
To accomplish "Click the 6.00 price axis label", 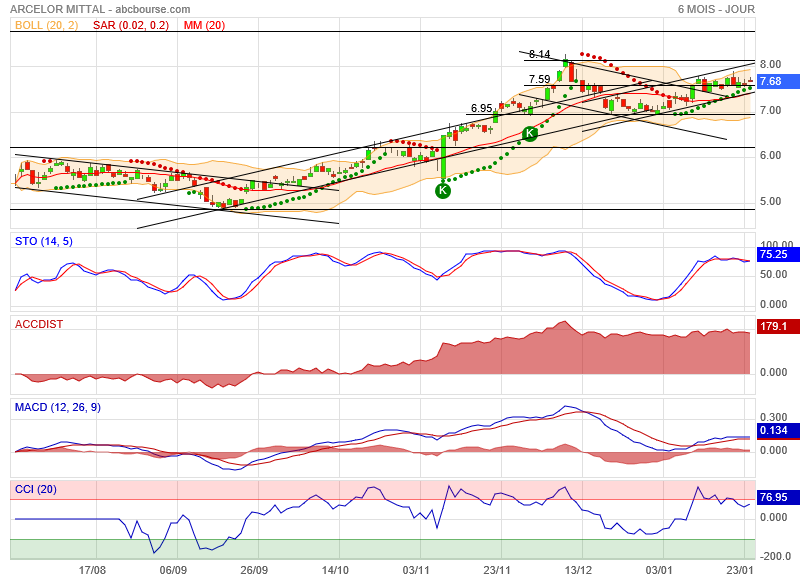I will point(770,156).
